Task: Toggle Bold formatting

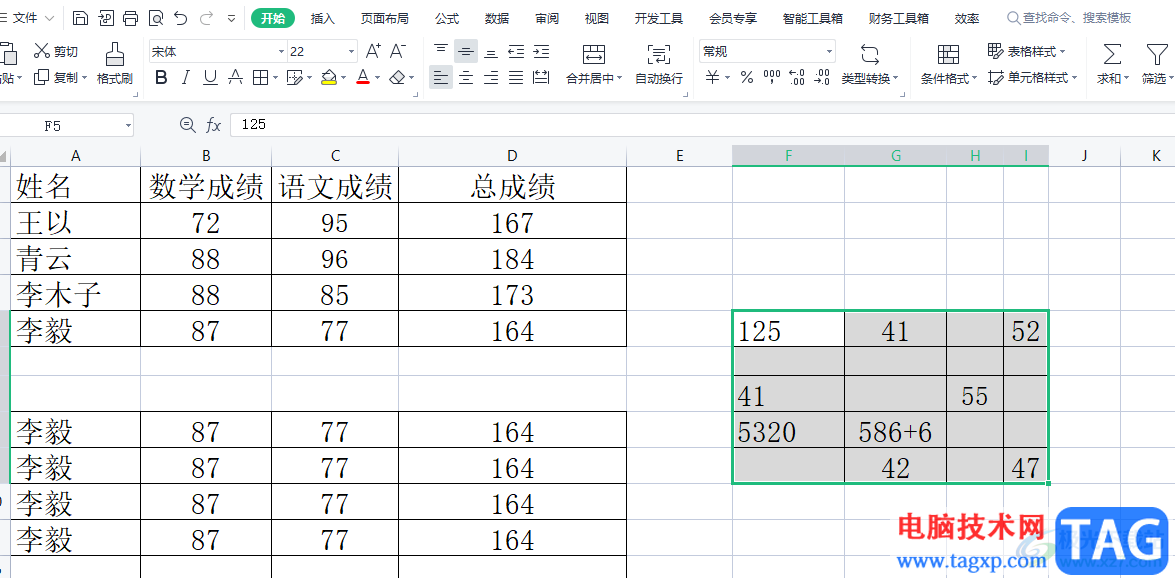Action: pyautogui.click(x=160, y=76)
